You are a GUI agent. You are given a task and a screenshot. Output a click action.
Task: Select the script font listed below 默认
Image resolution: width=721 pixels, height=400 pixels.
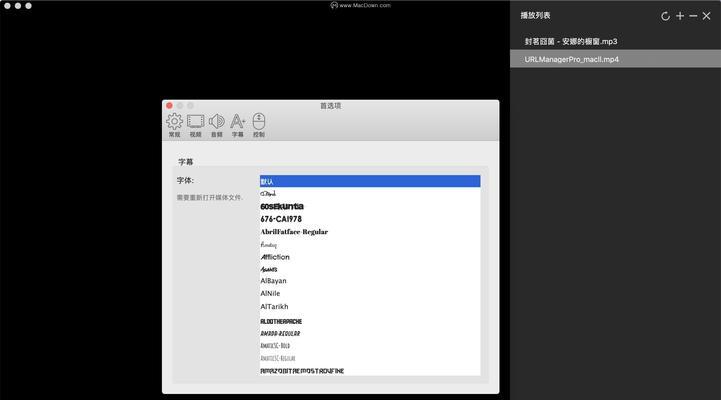(x=370, y=194)
